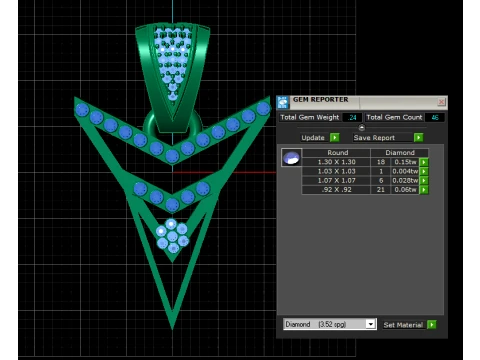Click the green Set Material arrow button
This screenshot has width=480, height=360.
point(432,325)
